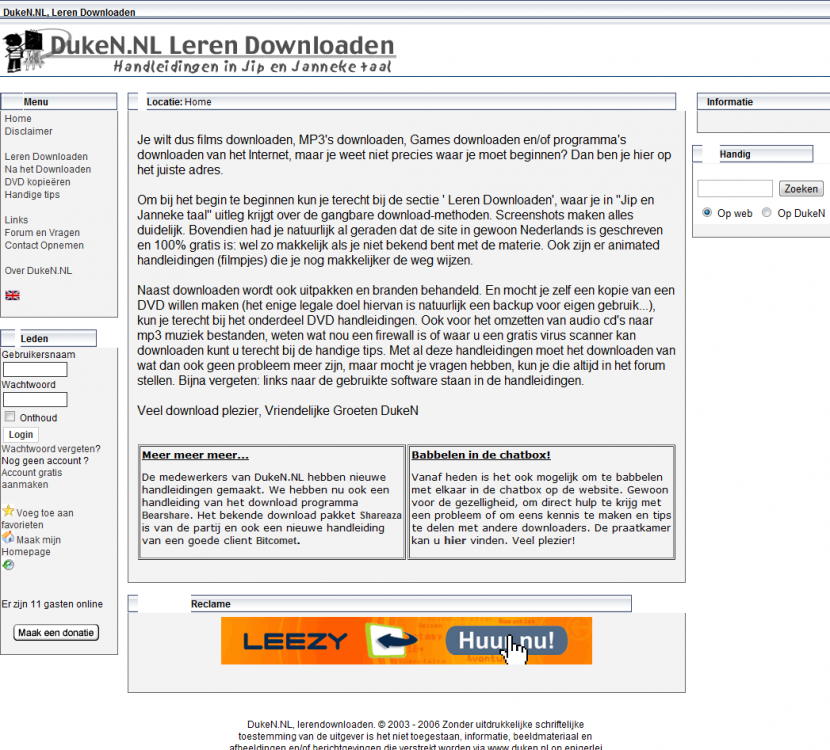
Task: Focus the Gebruikersnaam input field
Action: (x=35, y=370)
